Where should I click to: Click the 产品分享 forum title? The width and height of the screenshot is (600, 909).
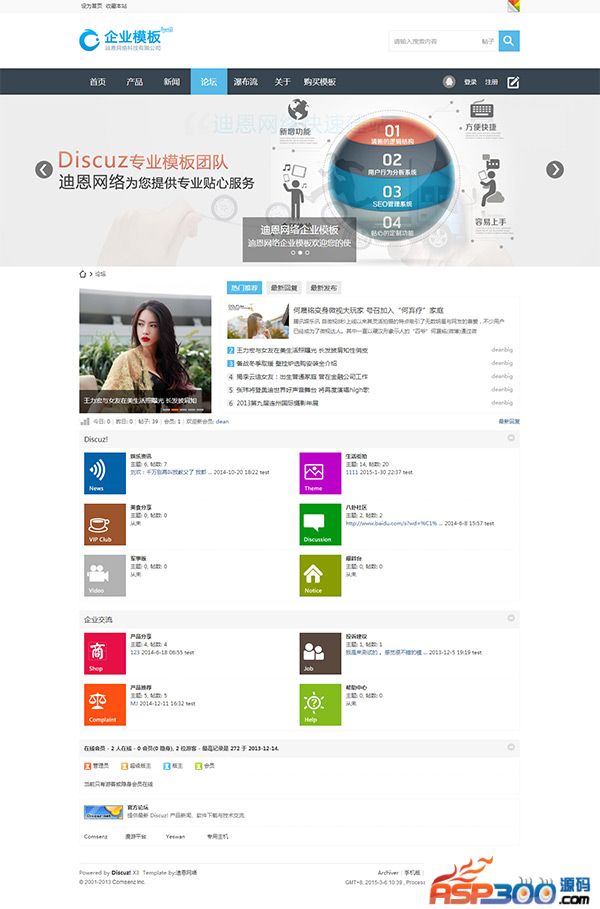pyautogui.click(x=141, y=637)
